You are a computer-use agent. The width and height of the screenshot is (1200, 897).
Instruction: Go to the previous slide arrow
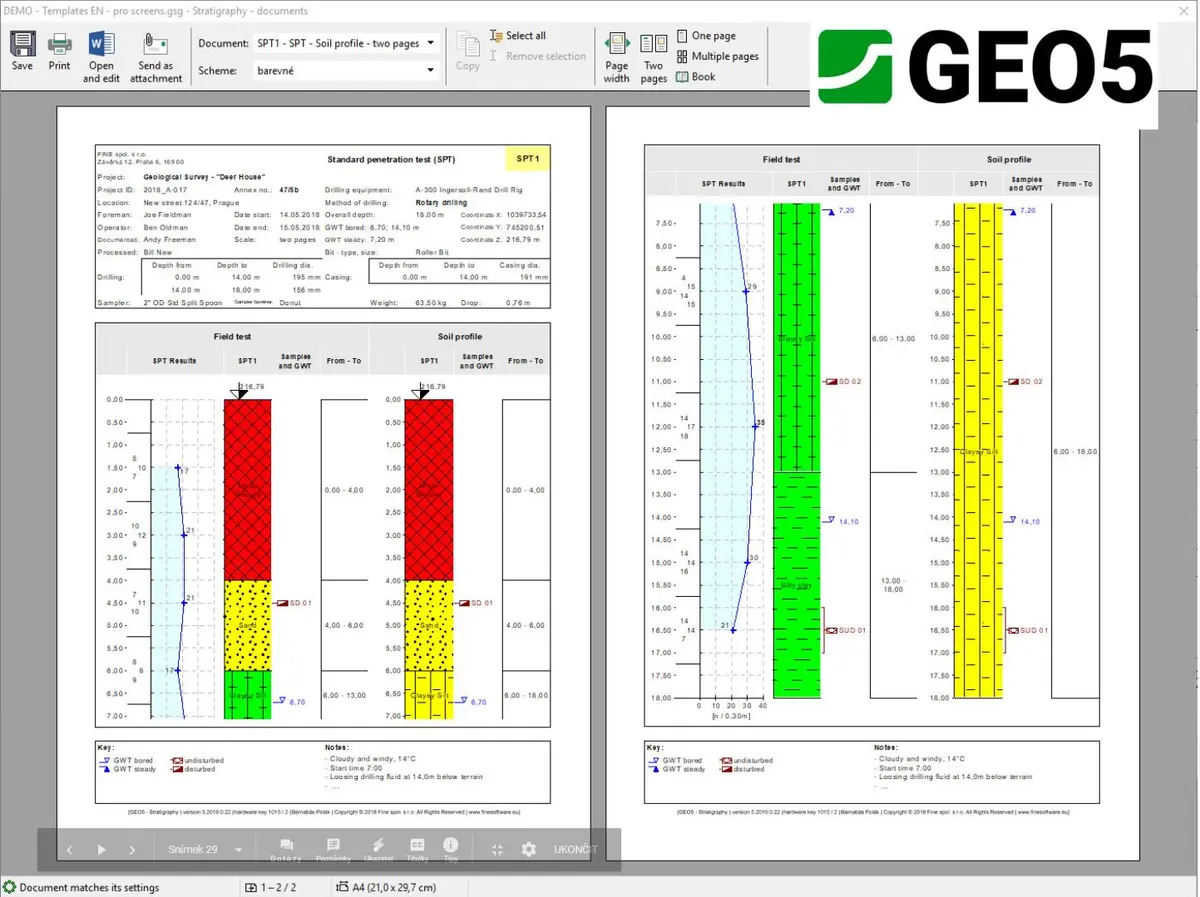(x=69, y=850)
